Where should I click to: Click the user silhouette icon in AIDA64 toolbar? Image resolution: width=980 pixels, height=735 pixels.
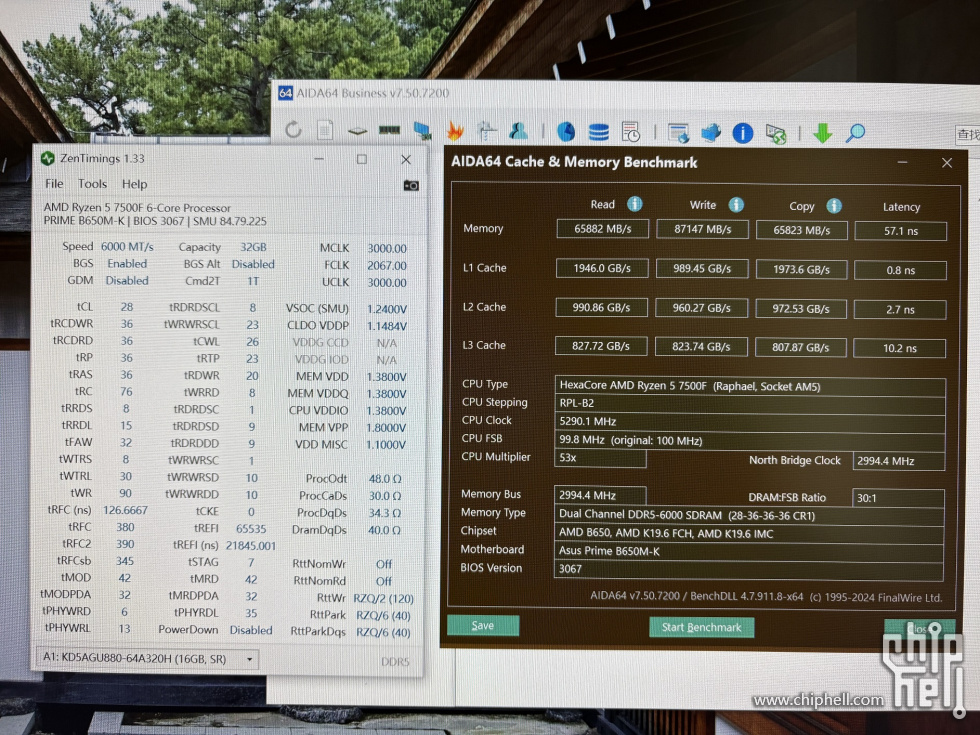coord(519,131)
